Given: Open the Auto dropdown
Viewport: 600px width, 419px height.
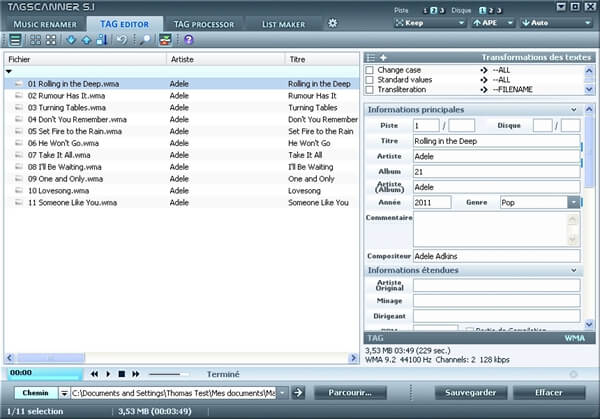Looking at the screenshot, I should click(557, 23).
